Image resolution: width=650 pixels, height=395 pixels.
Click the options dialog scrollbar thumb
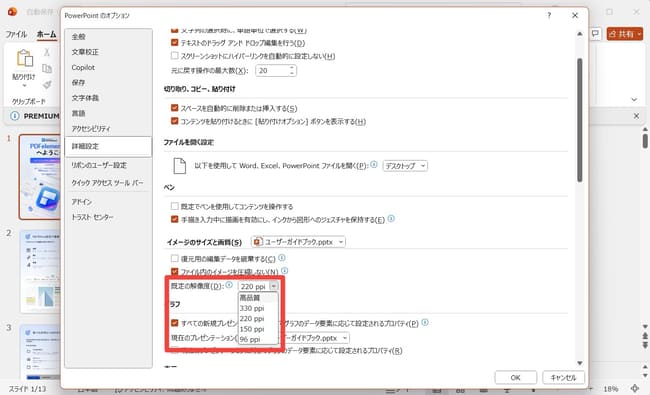pyautogui.click(x=580, y=120)
